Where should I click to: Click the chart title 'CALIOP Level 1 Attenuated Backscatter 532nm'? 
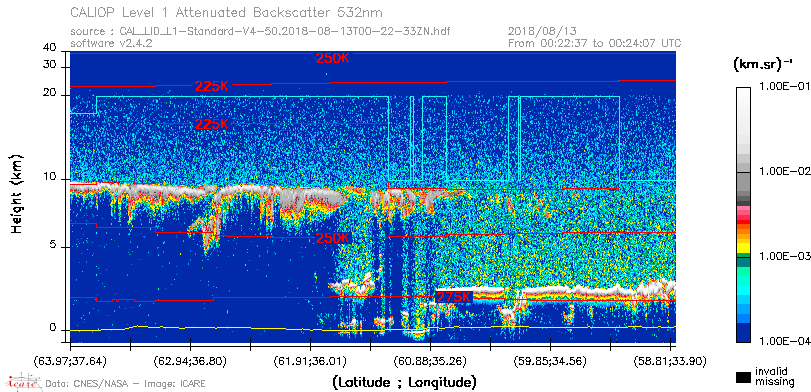227,12
